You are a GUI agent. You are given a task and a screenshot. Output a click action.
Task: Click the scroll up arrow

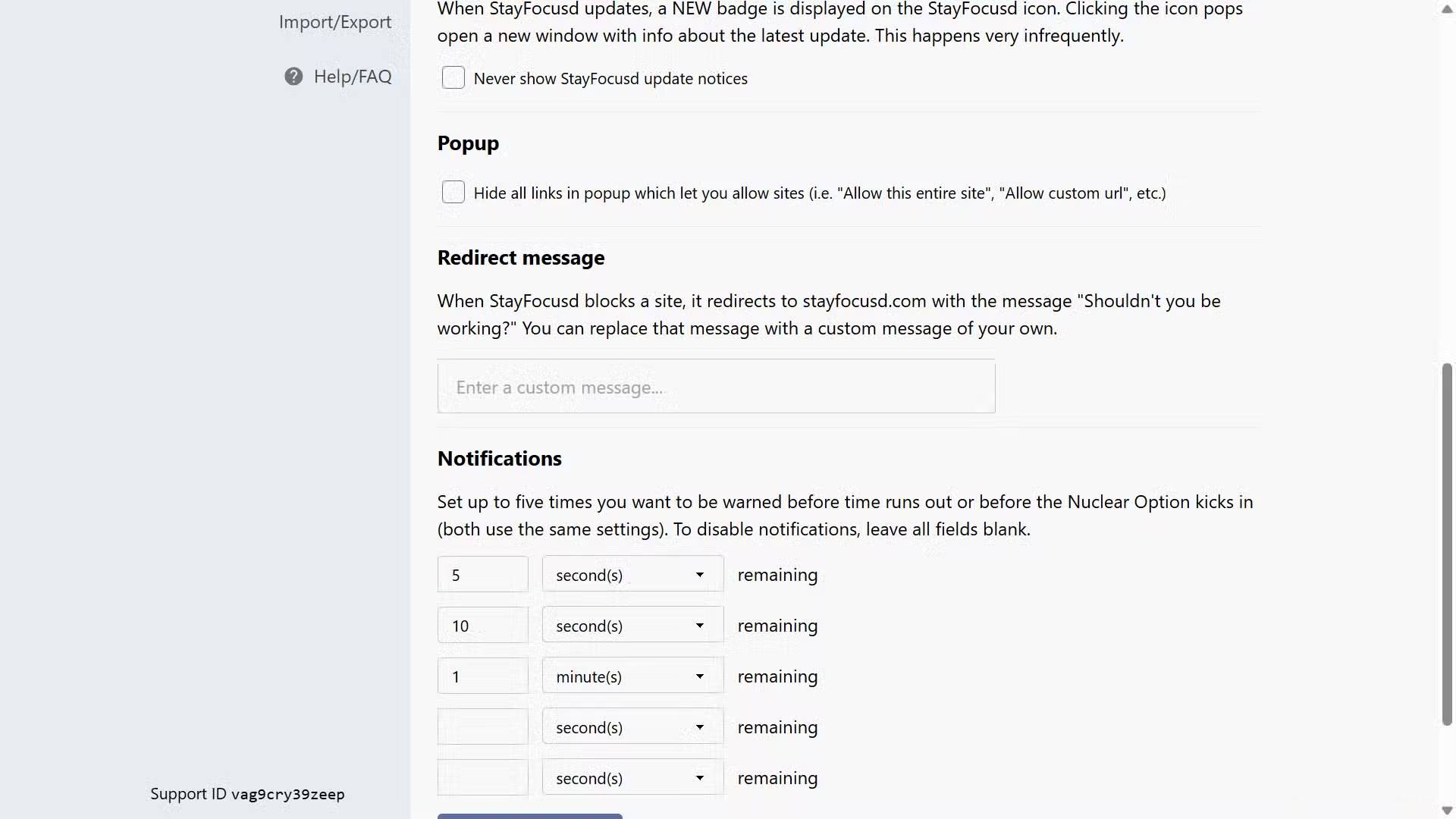pos(1447,9)
